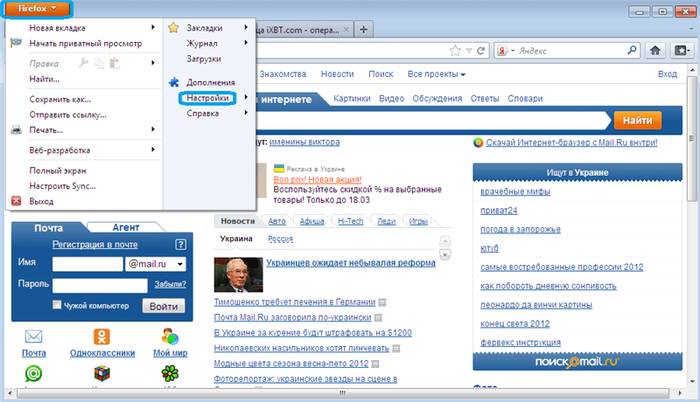Reload the page with the refresh icon
Screen dimensions: 700x402
click(481, 50)
